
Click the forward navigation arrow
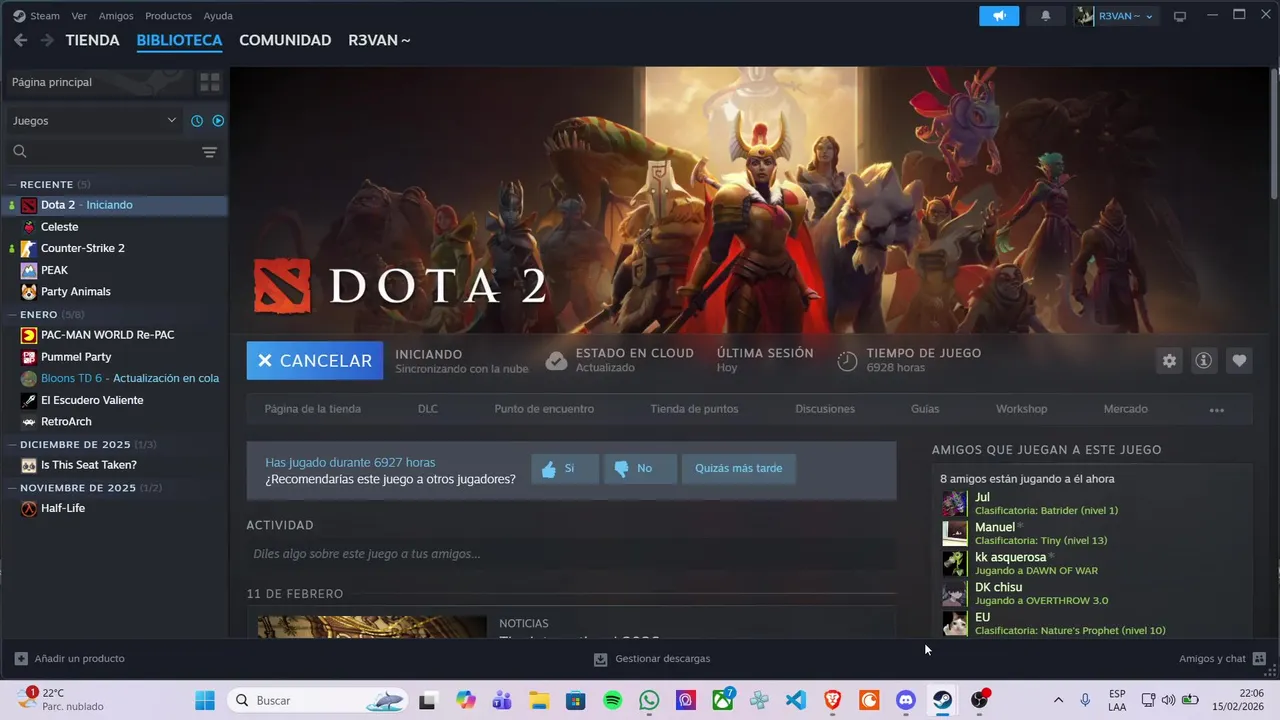tap(47, 40)
